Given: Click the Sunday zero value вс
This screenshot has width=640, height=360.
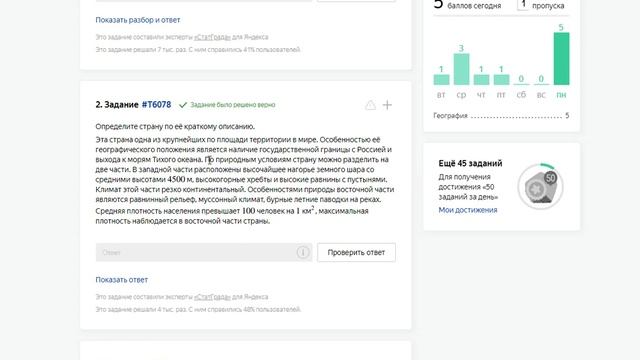Looking at the screenshot, I should 541,79.
